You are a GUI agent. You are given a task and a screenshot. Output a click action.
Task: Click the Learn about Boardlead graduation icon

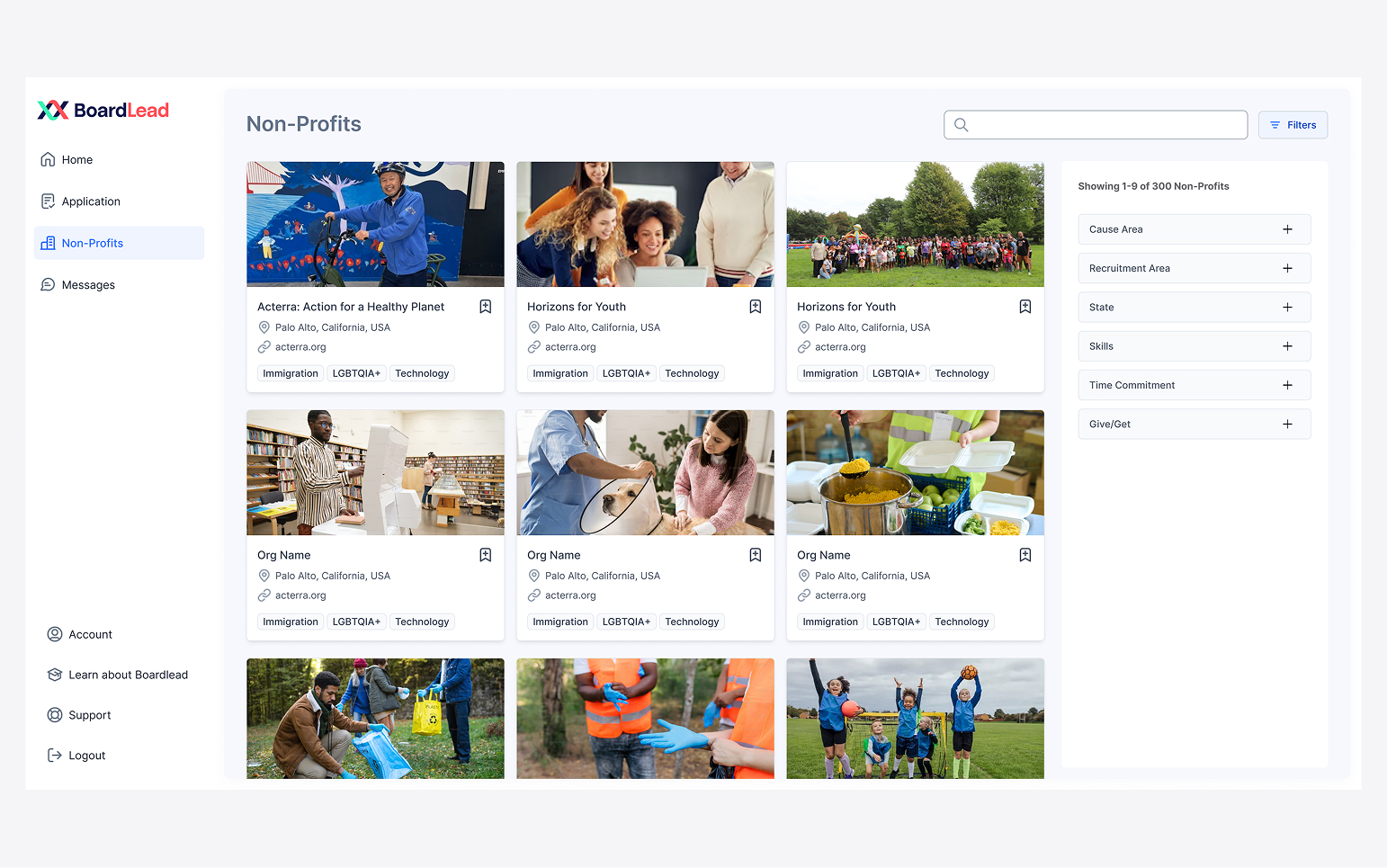click(55, 675)
